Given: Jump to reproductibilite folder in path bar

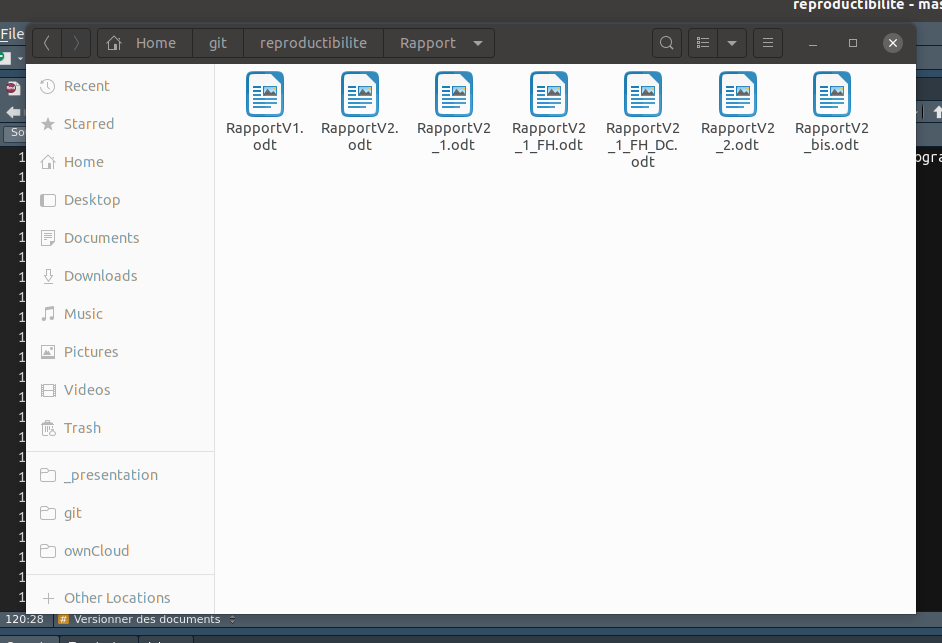Looking at the screenshot, I should [x=313, y=43].
